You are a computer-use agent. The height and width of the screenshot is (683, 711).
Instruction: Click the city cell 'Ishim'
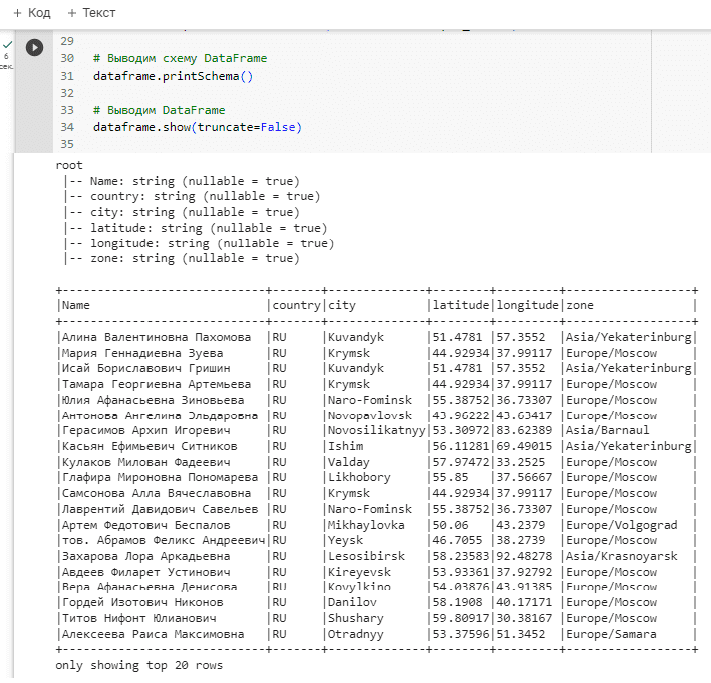(x=346, y=446)
